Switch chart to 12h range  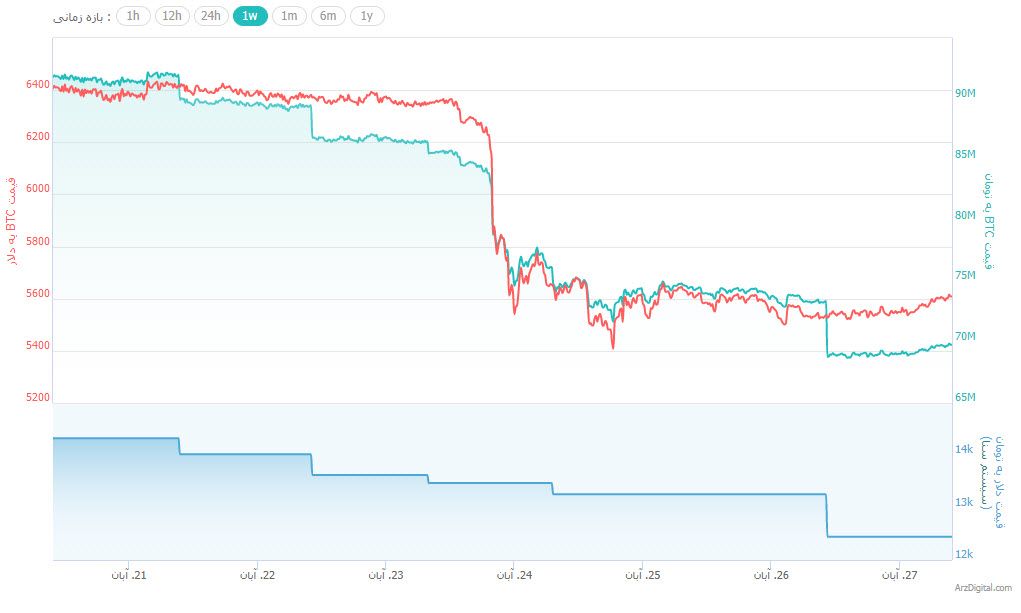pyautogui.click(x=172, y=16)
